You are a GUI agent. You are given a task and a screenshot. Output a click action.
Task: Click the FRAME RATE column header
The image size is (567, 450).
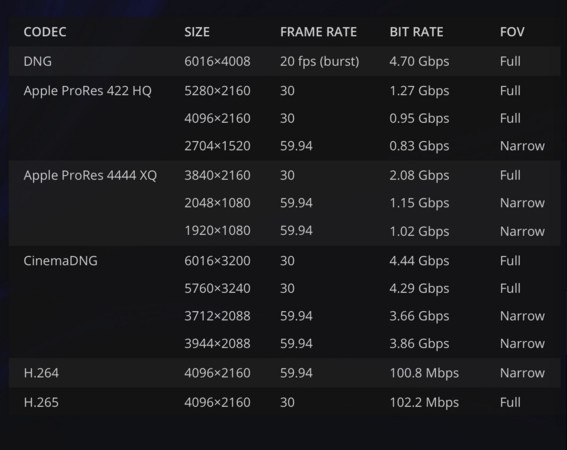(x=318, y=32)
